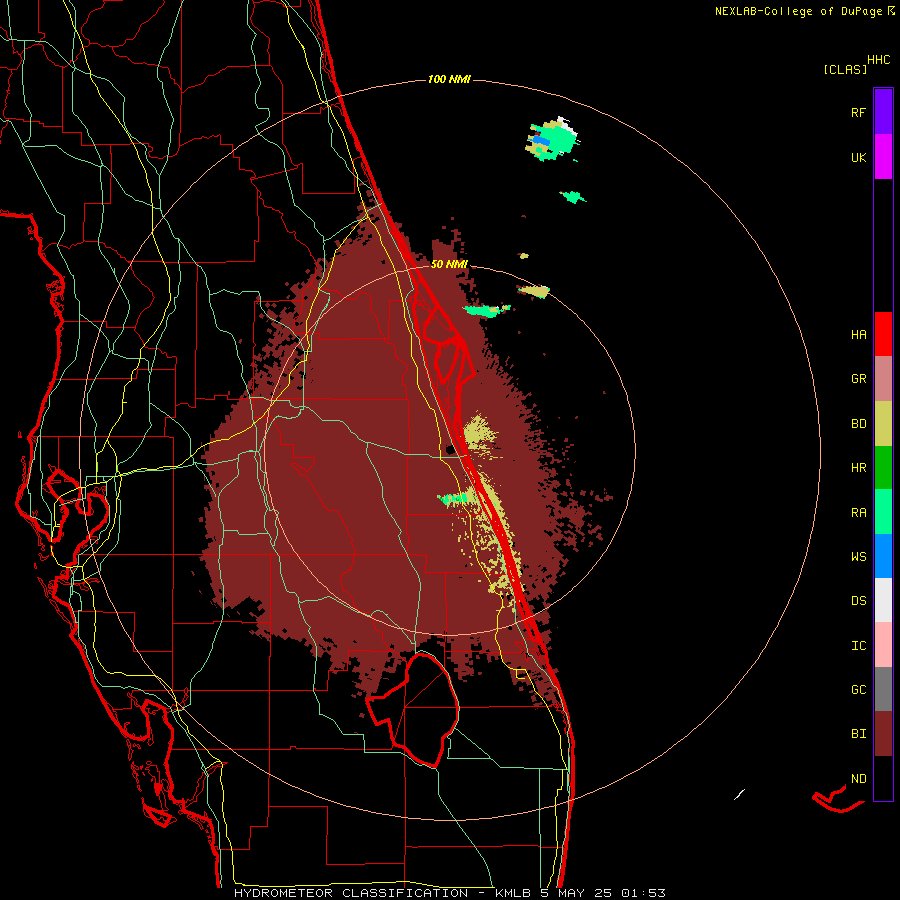900x900 pixels.
Task: Click the RA legend label
Action: point(858,512)
